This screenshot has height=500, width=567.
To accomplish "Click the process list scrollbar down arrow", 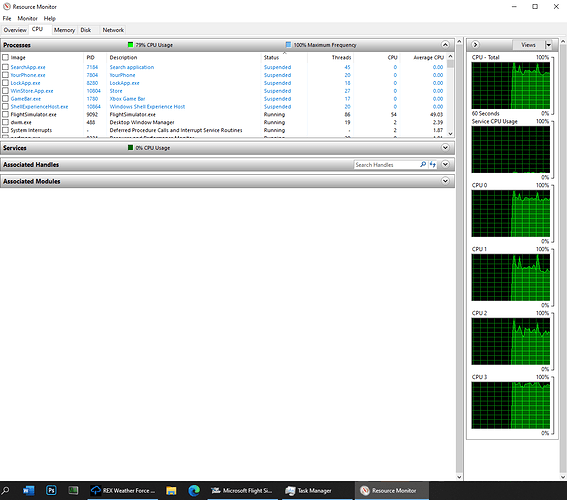I will (450, 133).
